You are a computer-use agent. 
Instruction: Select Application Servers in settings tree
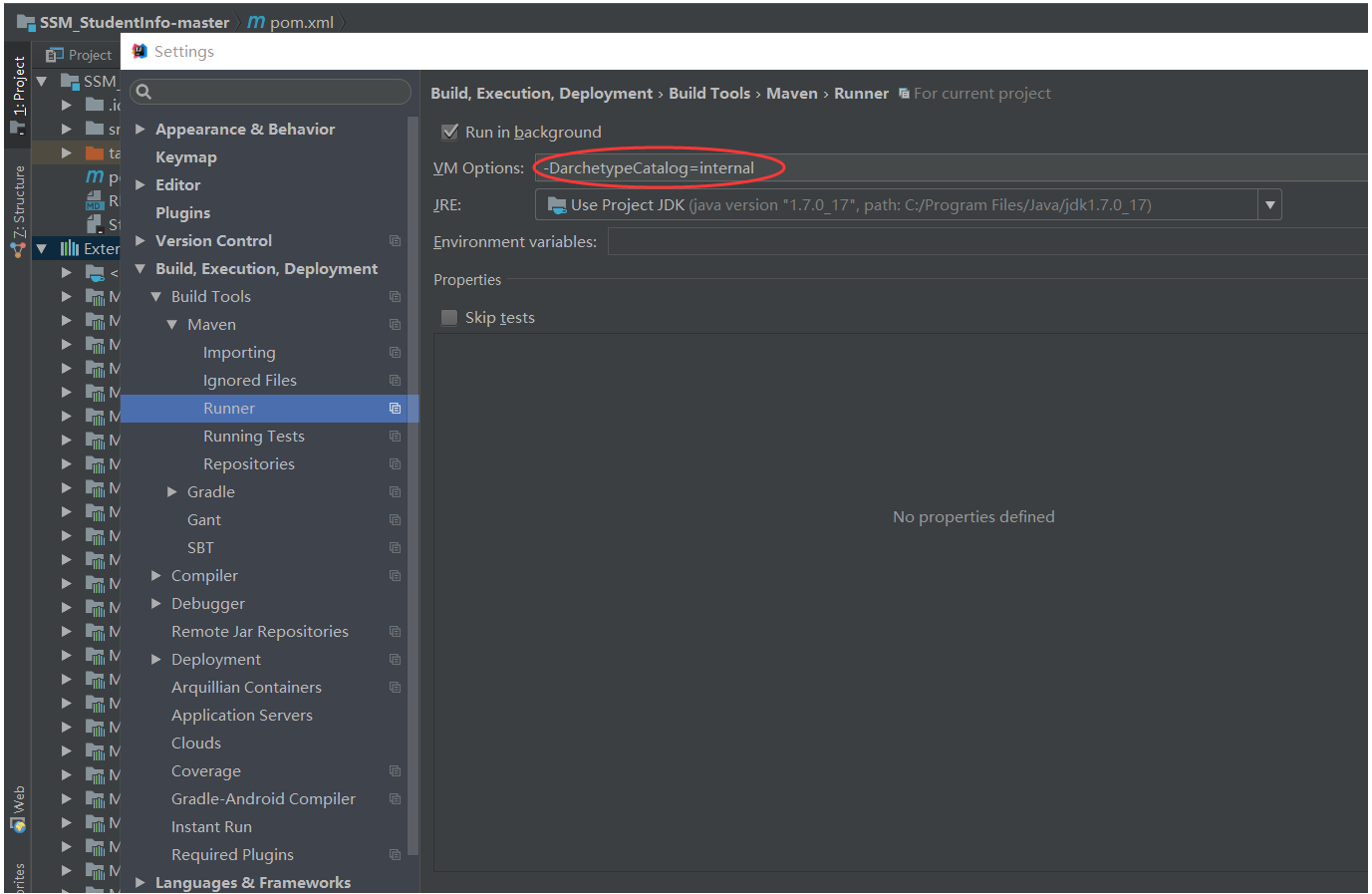pyautogui.click(x=242, y=716)
